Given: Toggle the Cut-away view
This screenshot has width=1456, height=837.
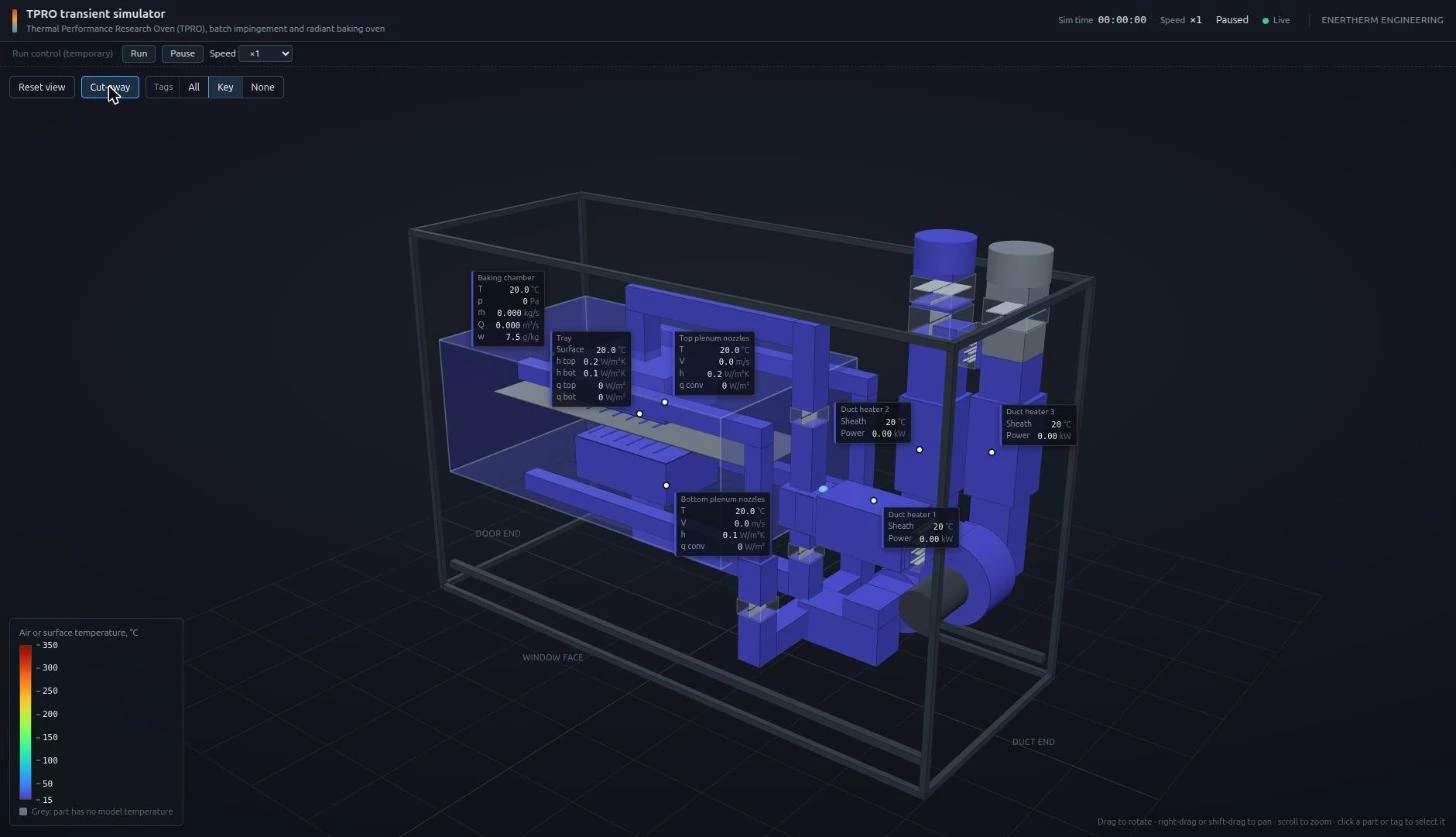Looking at the screenshot, I should pyautogui.click(x=110, y=87).
